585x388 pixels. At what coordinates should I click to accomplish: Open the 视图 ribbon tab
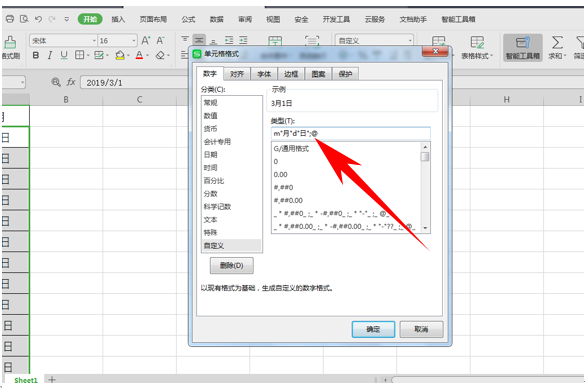click(x=273, y=19)
